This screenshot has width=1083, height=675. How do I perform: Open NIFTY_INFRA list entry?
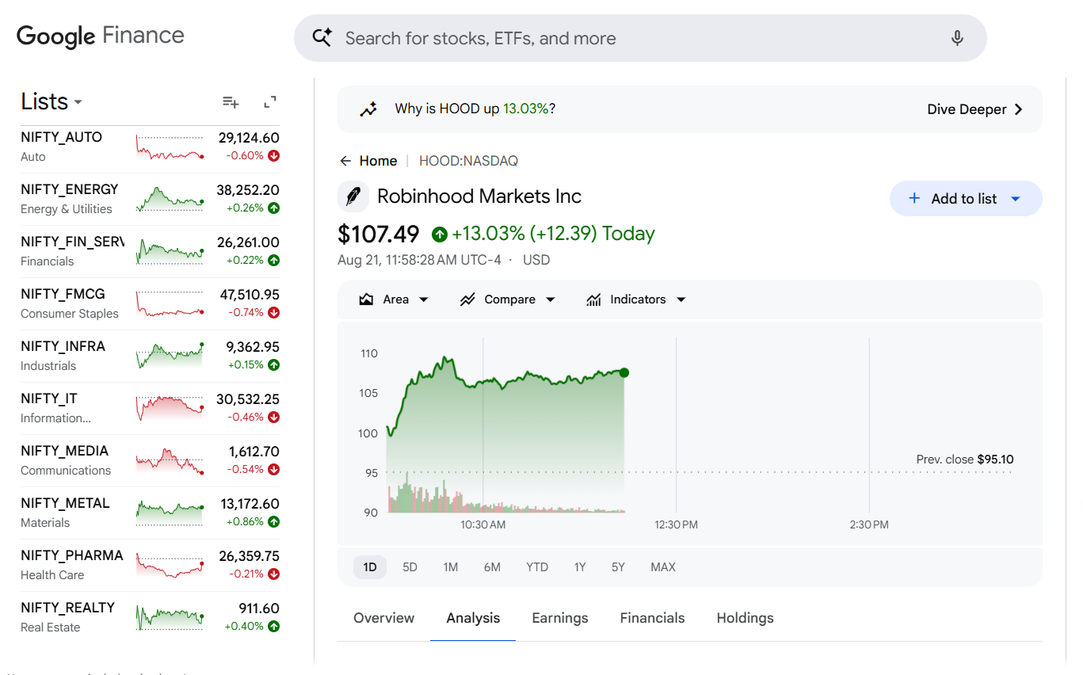[x=150, y=356]
